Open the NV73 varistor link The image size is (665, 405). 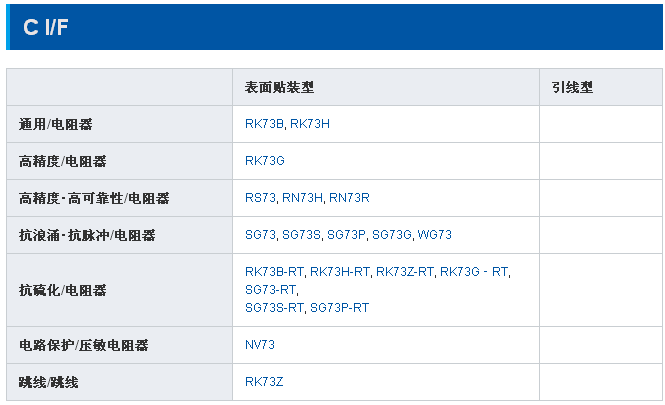(260, 345)
